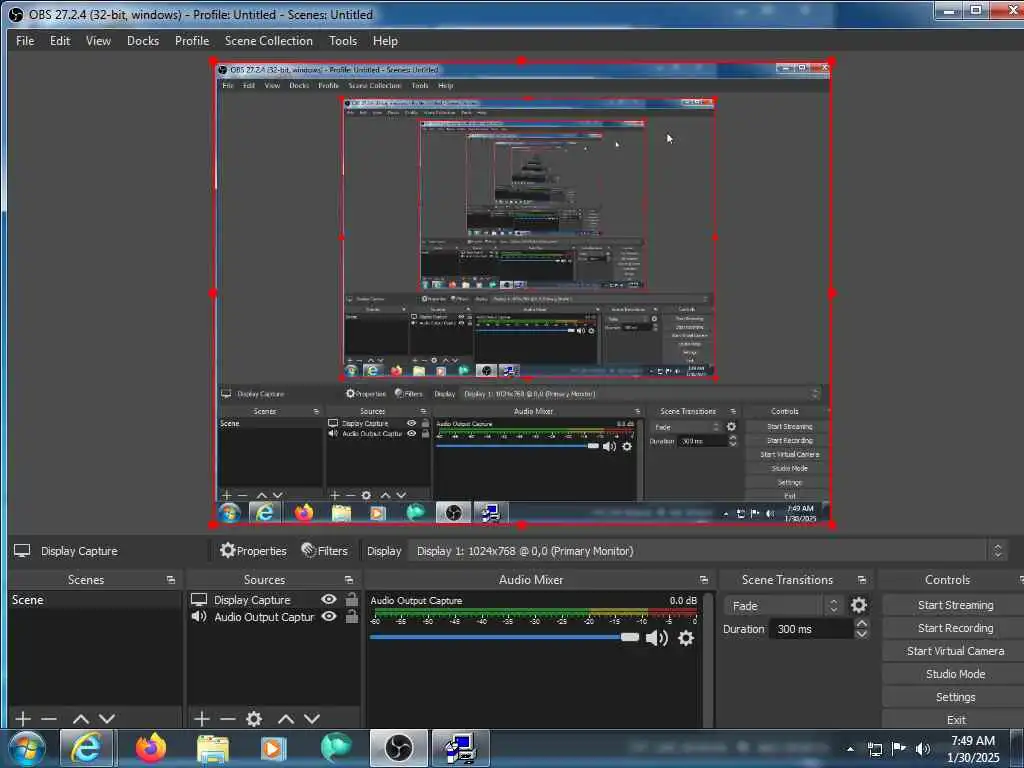
Task: Open the Docks menu
Action: tap(143, 40)
